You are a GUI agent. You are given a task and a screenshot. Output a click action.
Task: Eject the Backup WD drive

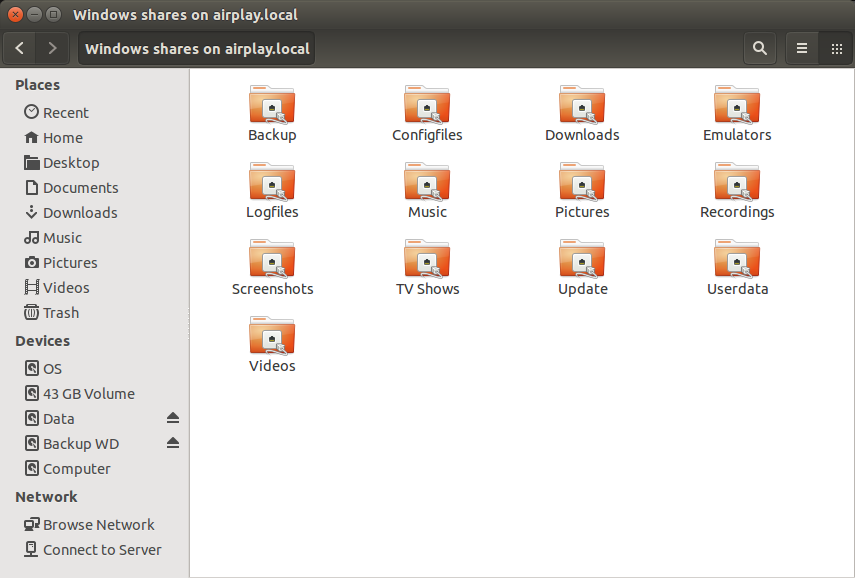tap(173, 443)
